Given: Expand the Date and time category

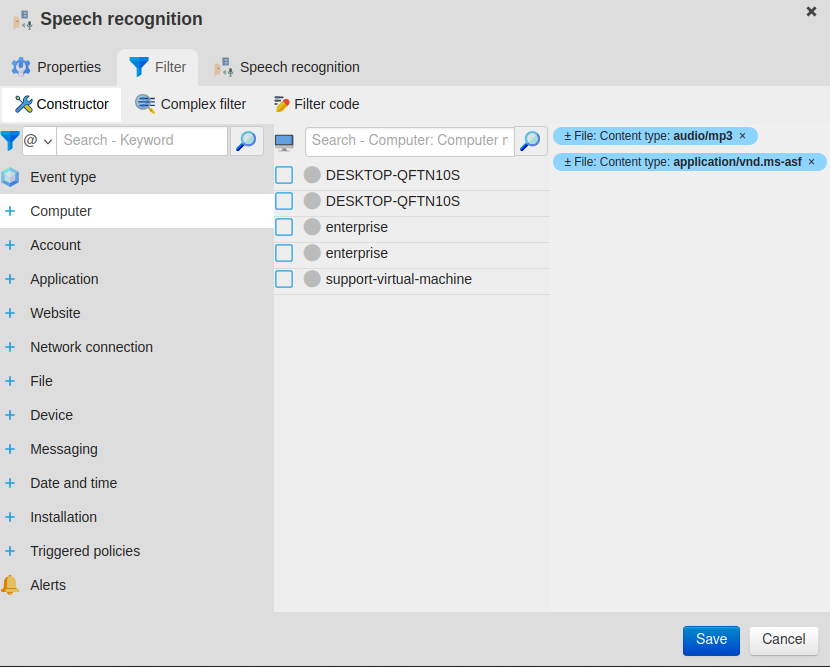Looking at the screenshot, I should [x=10, y=483].
